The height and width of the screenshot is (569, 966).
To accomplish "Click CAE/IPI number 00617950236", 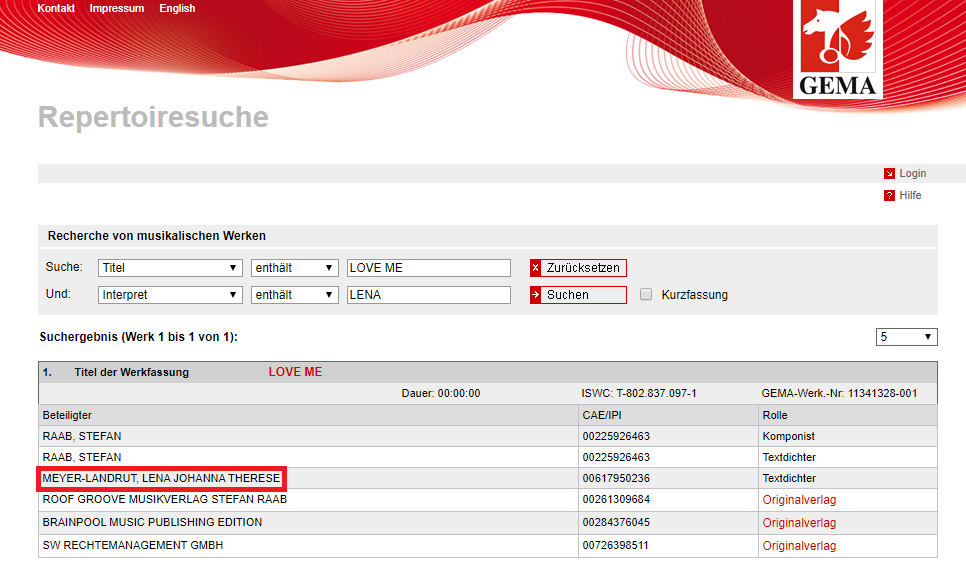I will 616,478.
